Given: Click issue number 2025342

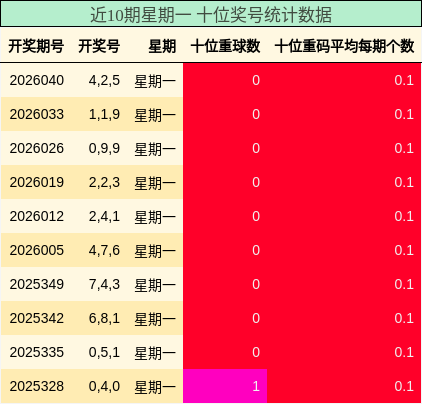Looking at the screenshot, I should [x=37, y=318].
